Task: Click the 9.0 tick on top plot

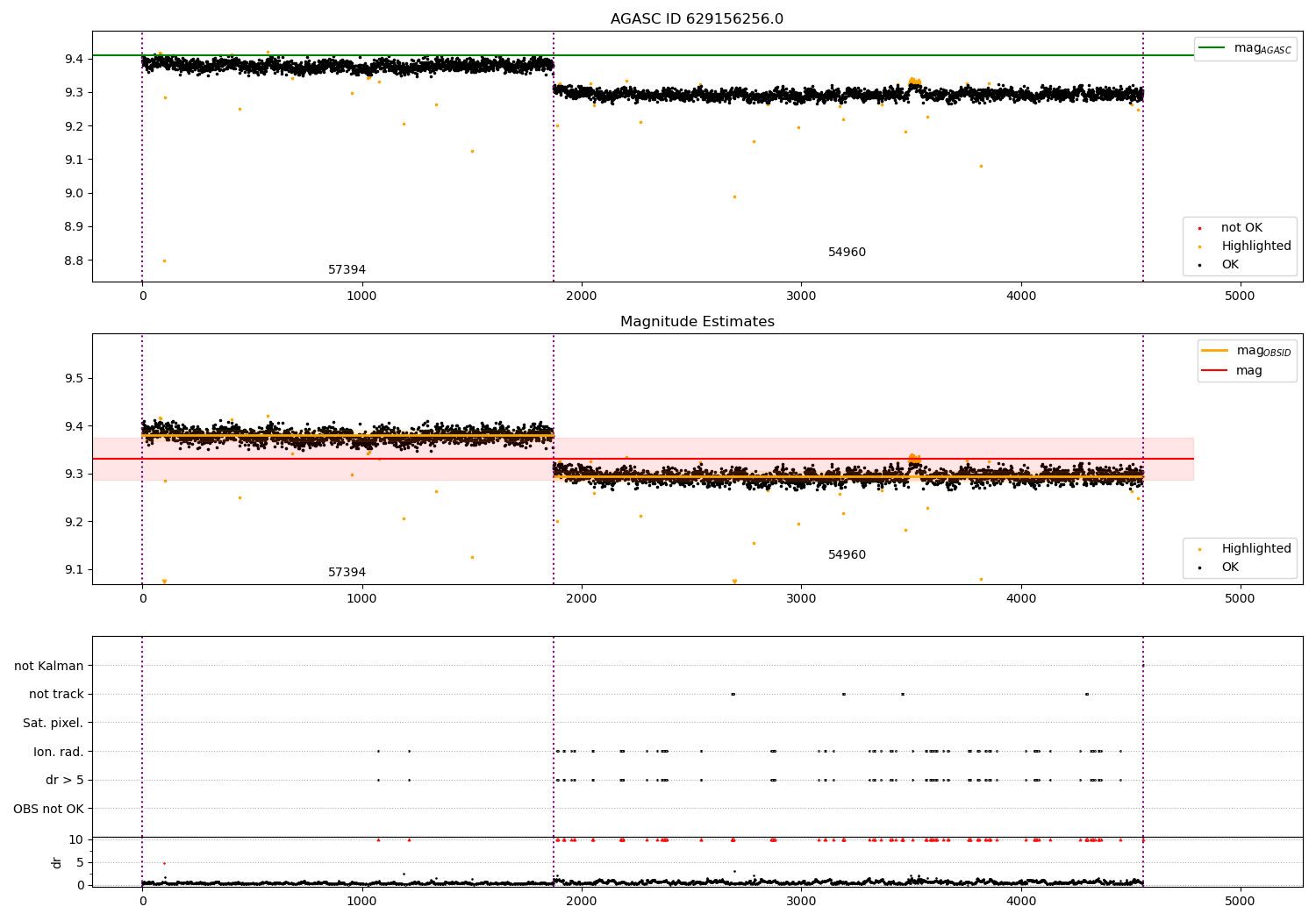Action: (74, 194)
